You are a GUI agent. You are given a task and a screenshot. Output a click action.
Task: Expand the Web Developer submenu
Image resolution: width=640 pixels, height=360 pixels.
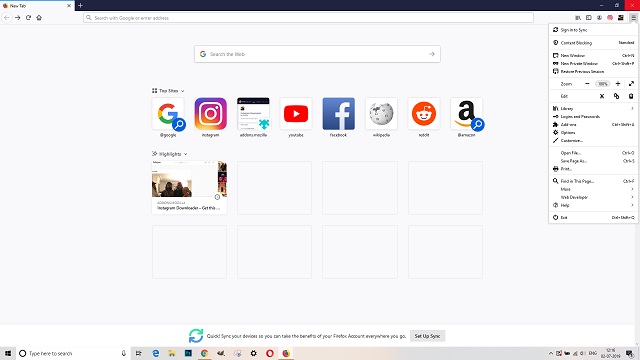(593, 197)
